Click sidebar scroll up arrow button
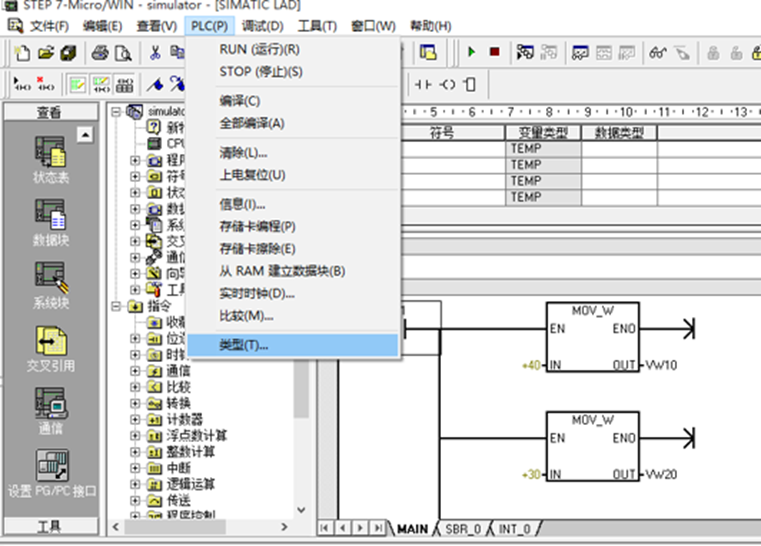This screenshot has height=546, width=761. click(x=85, y=134)
